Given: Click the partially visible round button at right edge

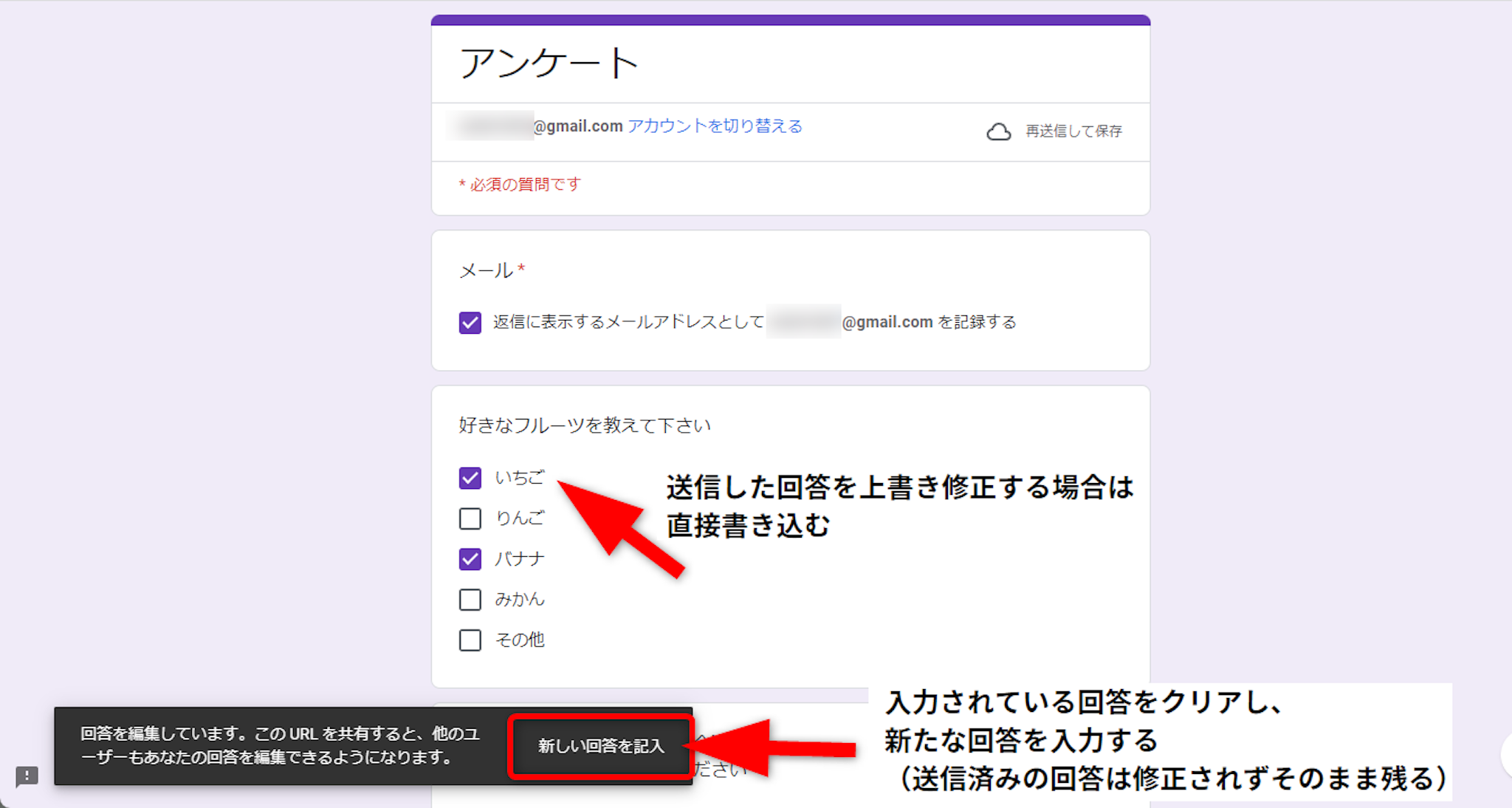Looking at the screenshot, I should point(1506,755).
